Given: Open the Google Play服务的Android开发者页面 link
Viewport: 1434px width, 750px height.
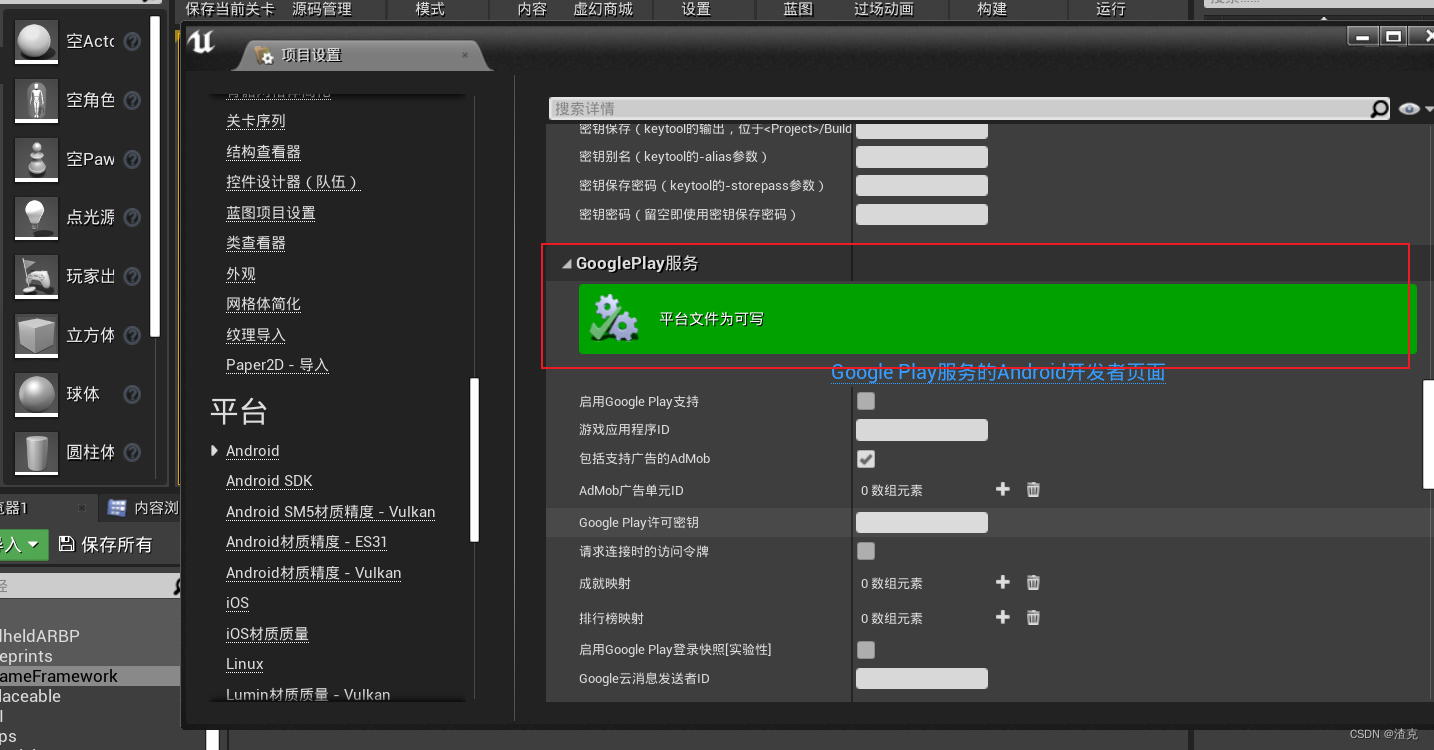Looking at the screenshot, I should [998, 372].
